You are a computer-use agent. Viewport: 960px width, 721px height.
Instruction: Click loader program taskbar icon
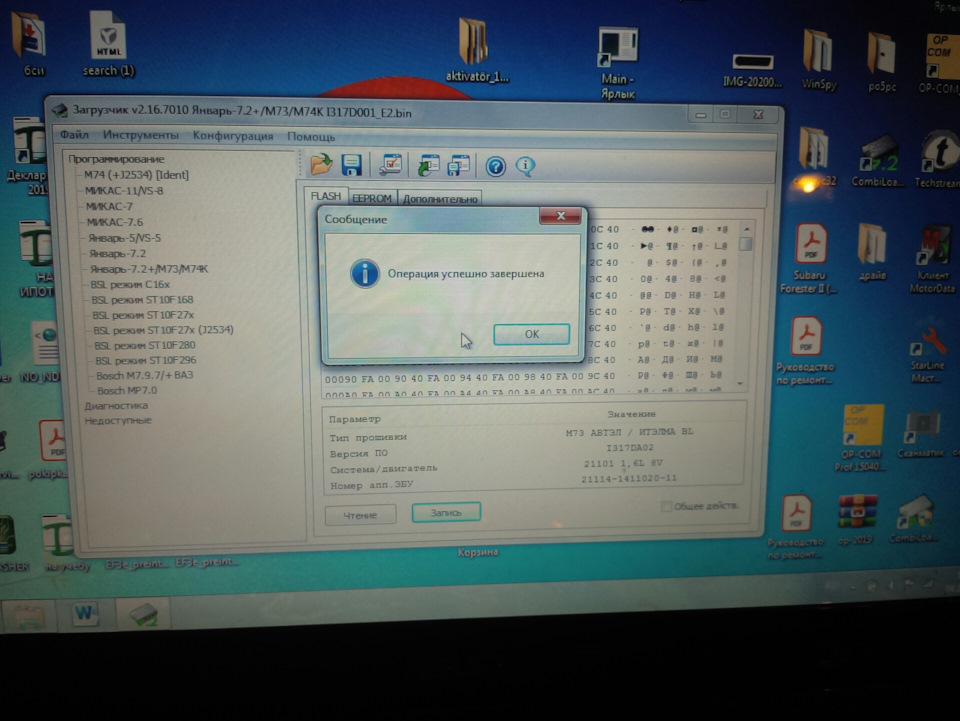click(x=143, y=613)
